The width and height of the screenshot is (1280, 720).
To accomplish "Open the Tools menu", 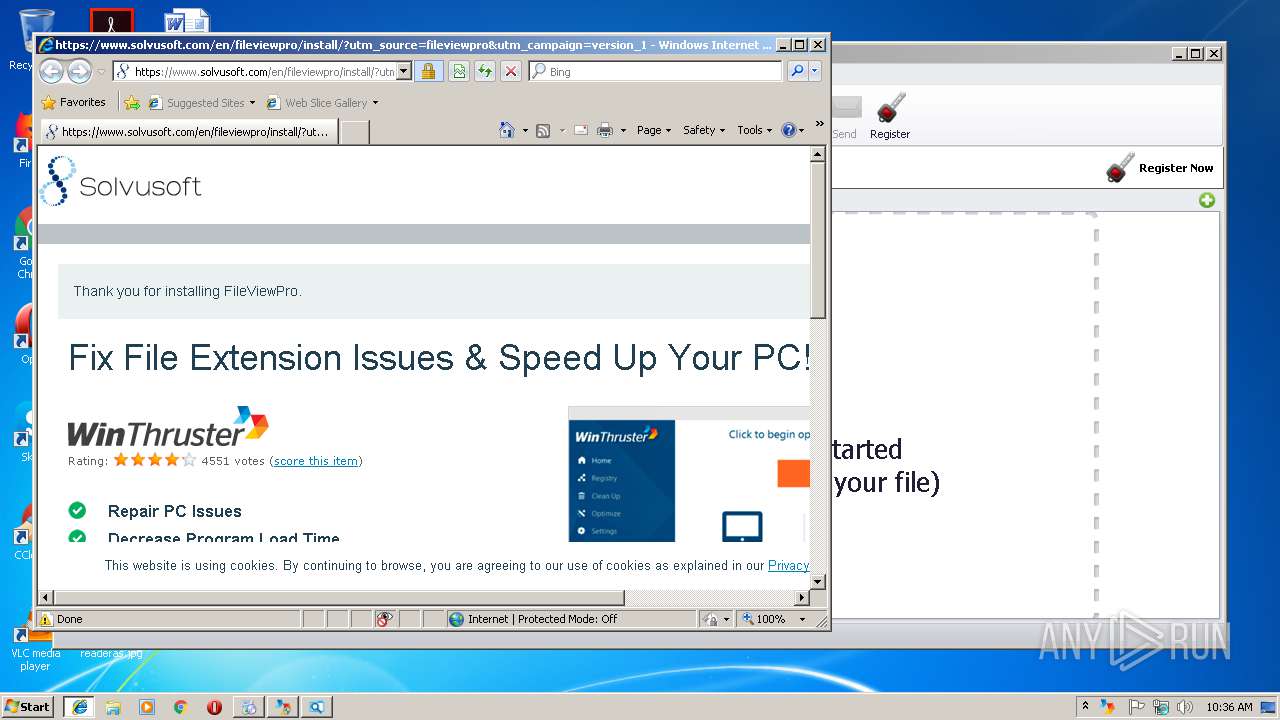I will [x=754, y=130].
